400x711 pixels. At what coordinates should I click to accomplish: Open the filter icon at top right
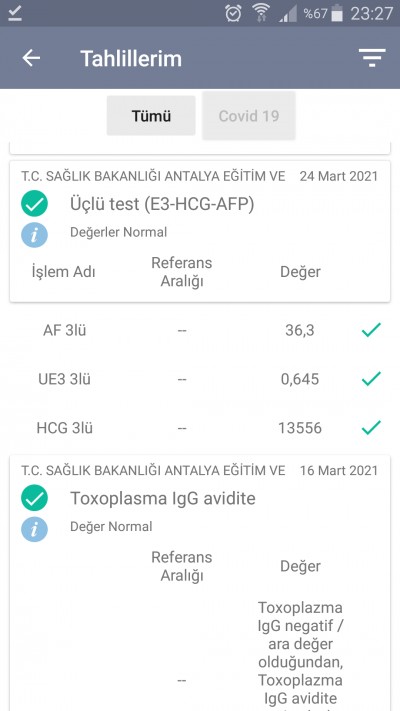point(372,58)
